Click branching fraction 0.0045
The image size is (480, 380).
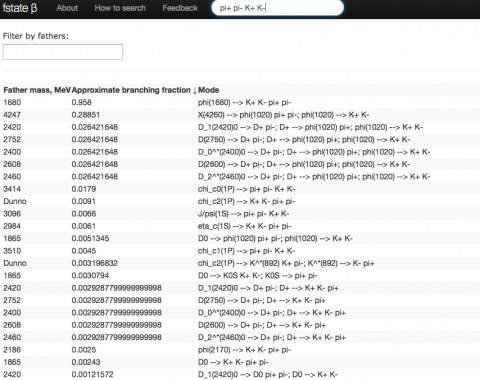click(x=84, y=251)
